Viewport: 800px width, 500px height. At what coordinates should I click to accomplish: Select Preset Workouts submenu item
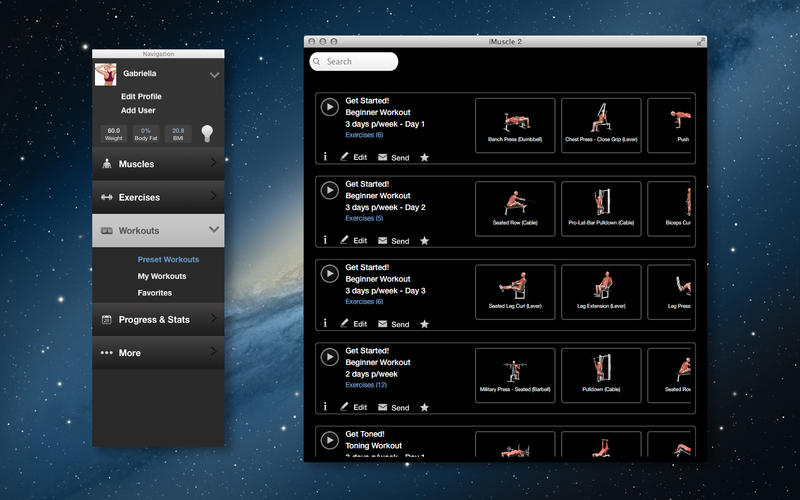point(168,260)
